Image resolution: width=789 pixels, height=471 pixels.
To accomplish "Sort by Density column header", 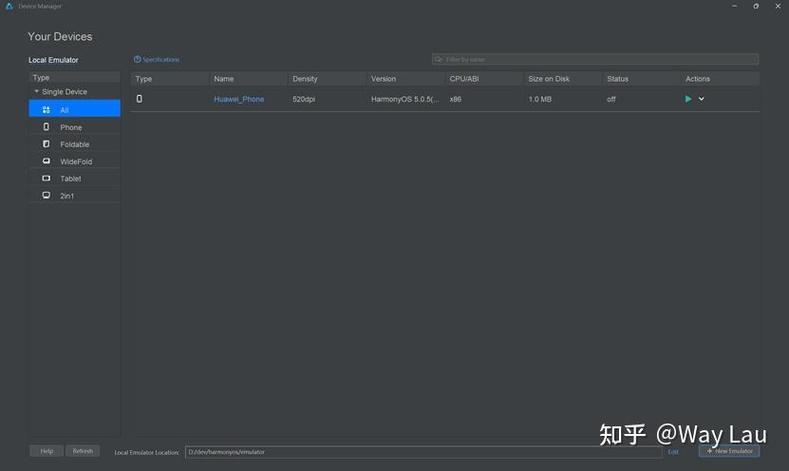I will 305,79.
